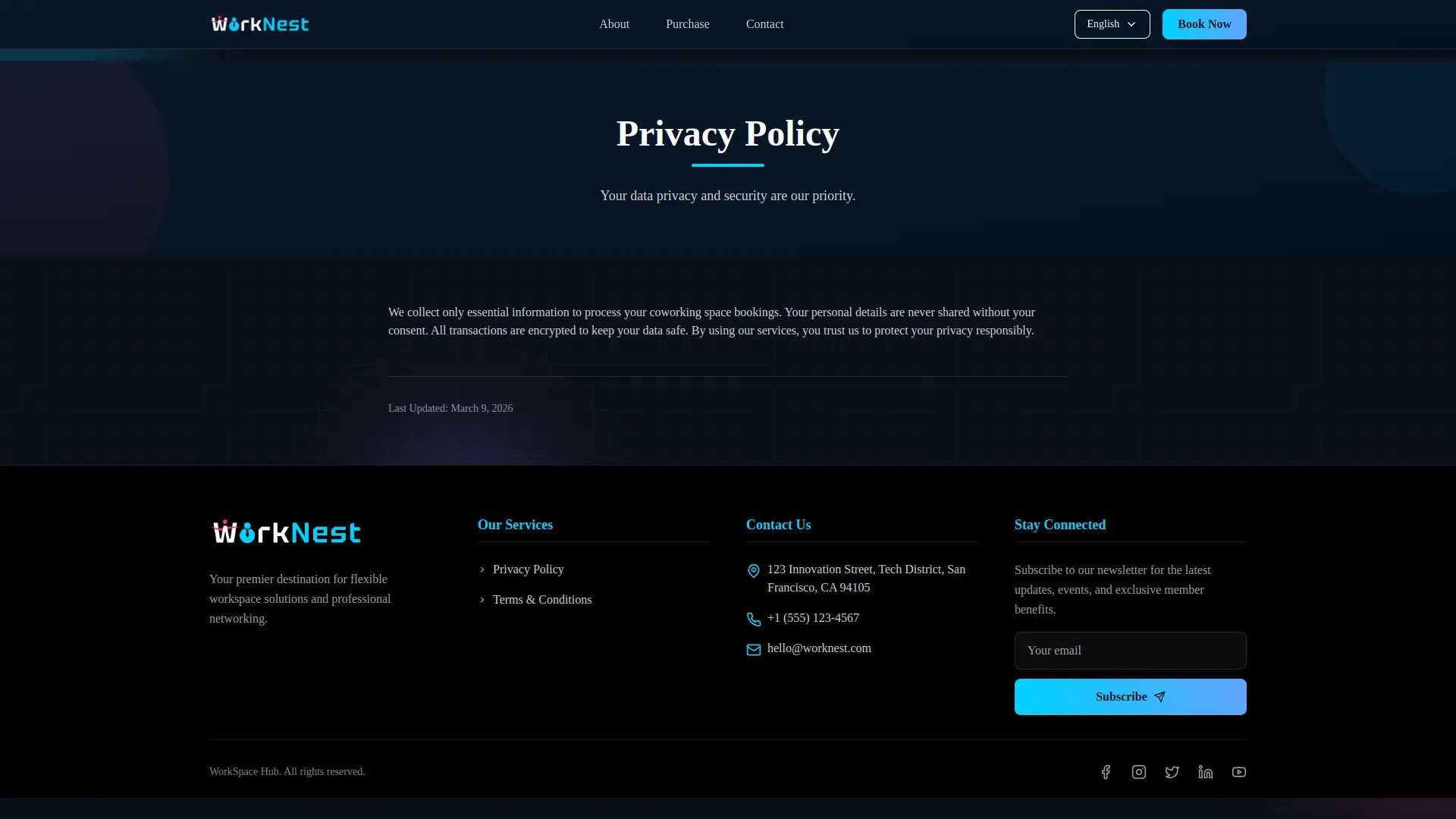The image size is (1456, 819).
Task: Click the WorkNest footer logo
Action: tap(287, 532)
